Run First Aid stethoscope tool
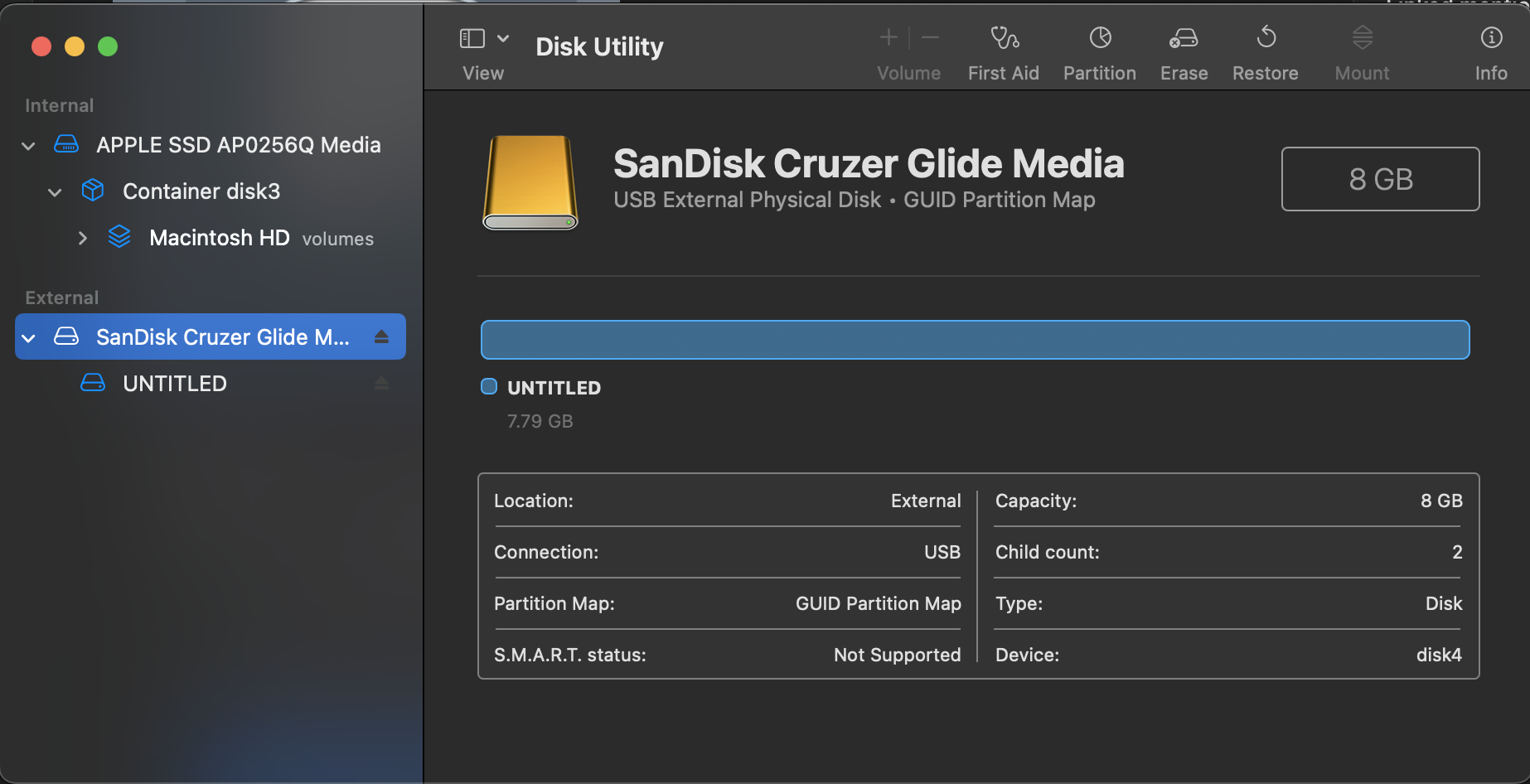The height and width of the screenshot is (784, 1530). (x=1004, y=37)
